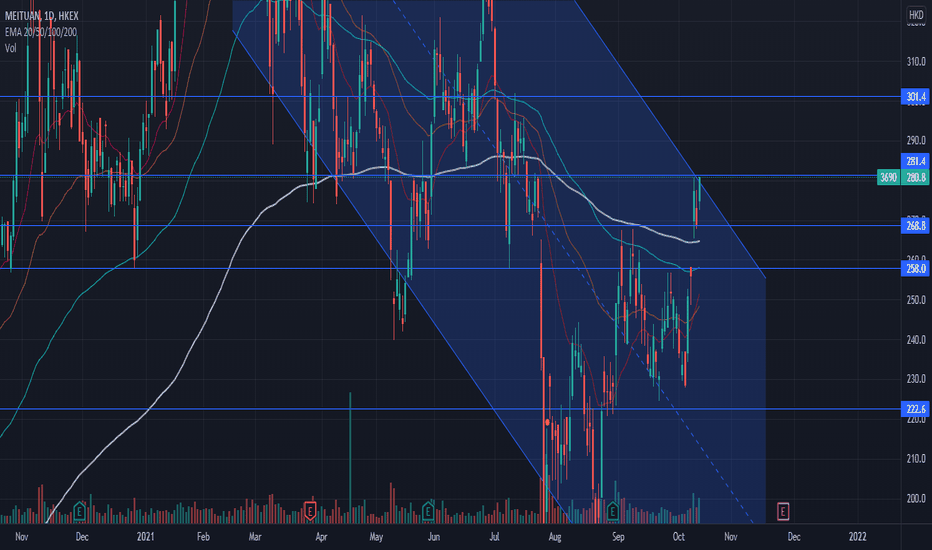
Task: Click the 258.0 horizontal line price label
Action: (x=916, y=269)
